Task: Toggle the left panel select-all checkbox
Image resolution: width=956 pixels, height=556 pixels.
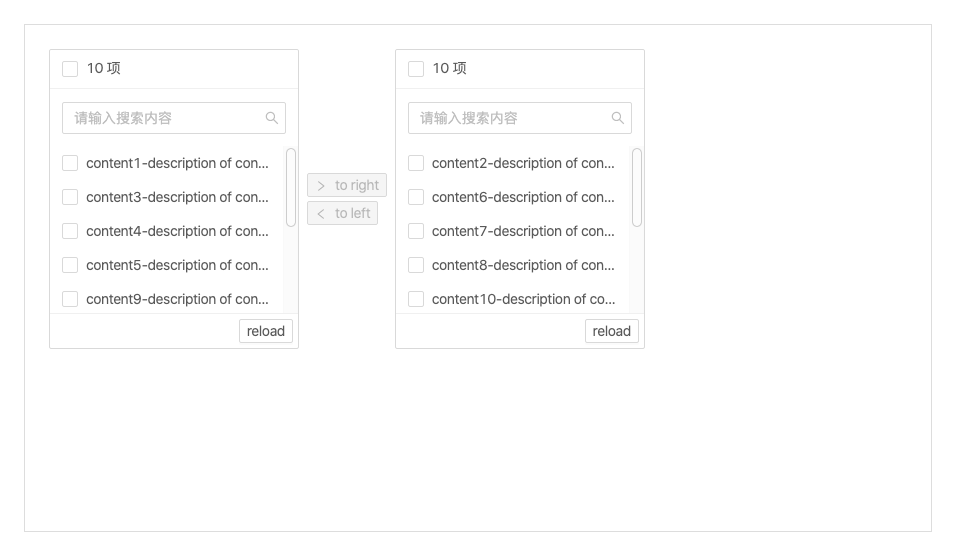Action: pyautogui.click(x=70, y=69)
